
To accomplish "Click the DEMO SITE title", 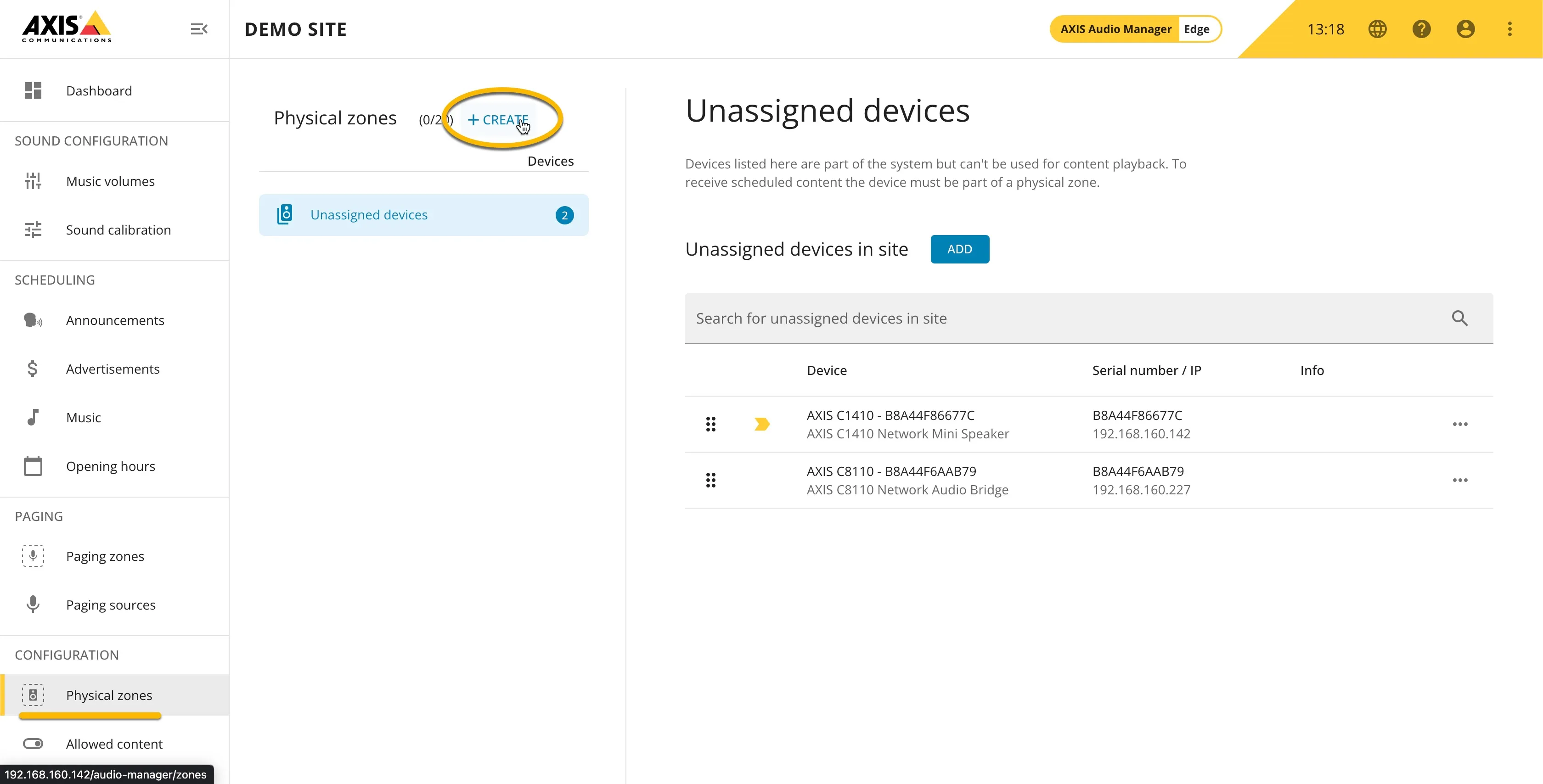I will point(296,29).
